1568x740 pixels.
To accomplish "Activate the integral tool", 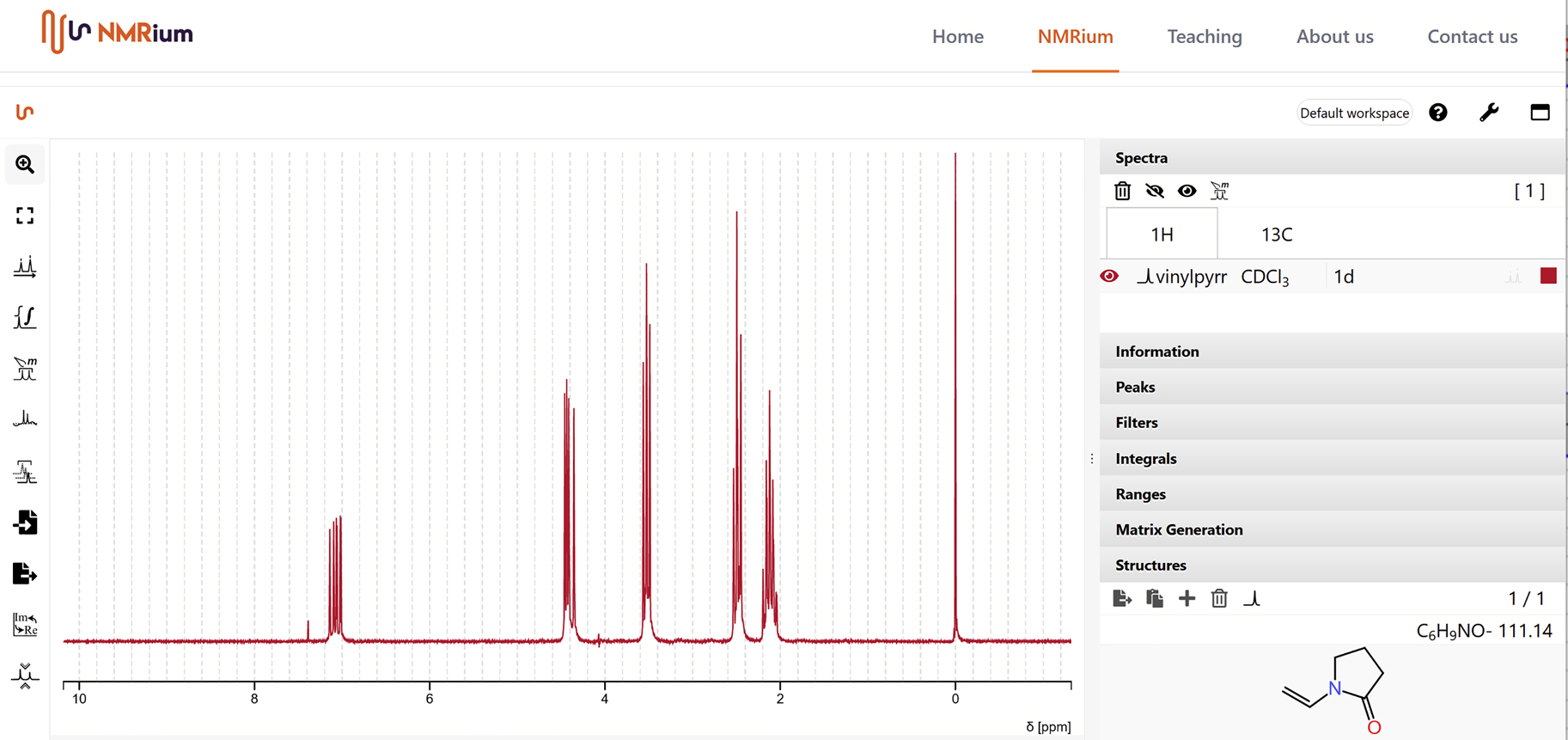I will click(25, 318).
